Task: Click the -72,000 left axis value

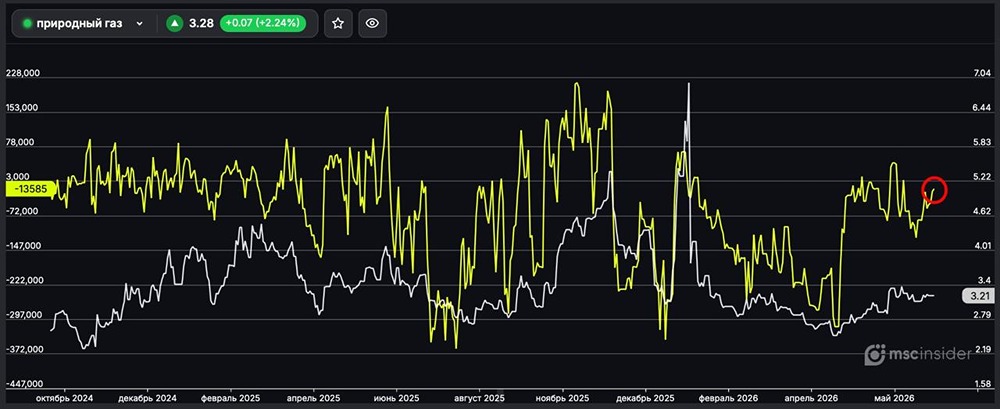Action: pos(24,211)
